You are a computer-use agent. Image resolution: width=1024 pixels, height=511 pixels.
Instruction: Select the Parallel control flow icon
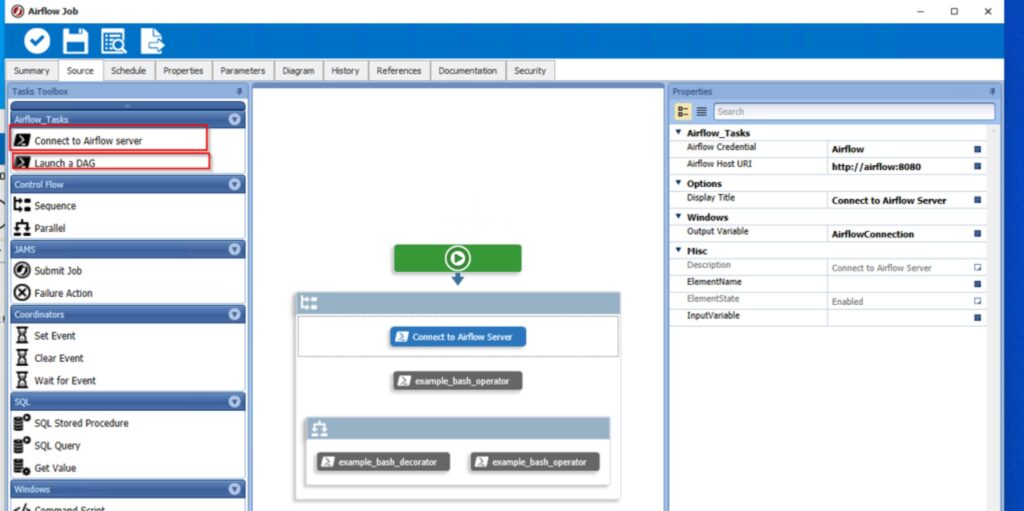(22, 228)
